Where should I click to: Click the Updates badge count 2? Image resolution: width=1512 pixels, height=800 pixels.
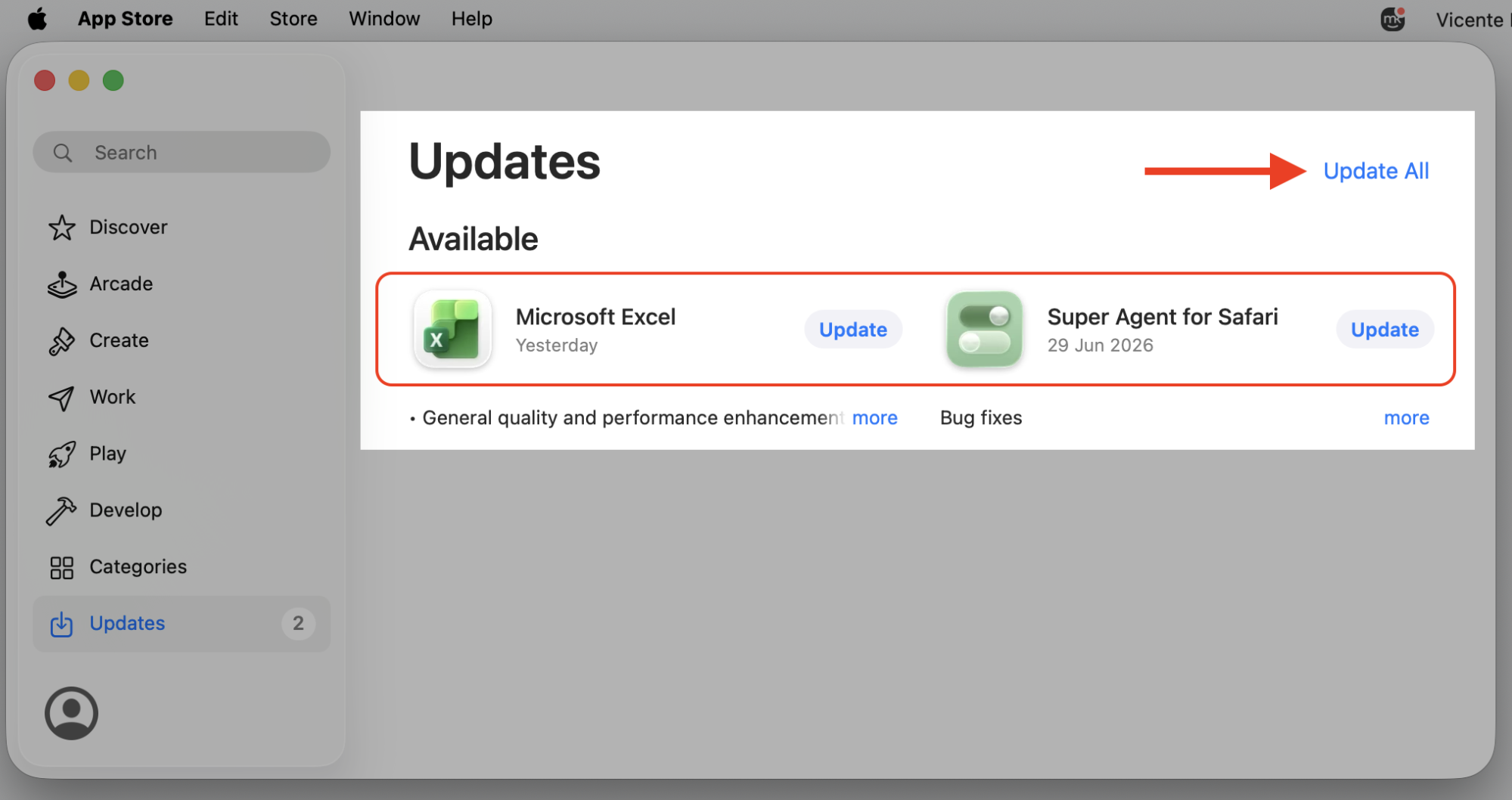[298, 624]
